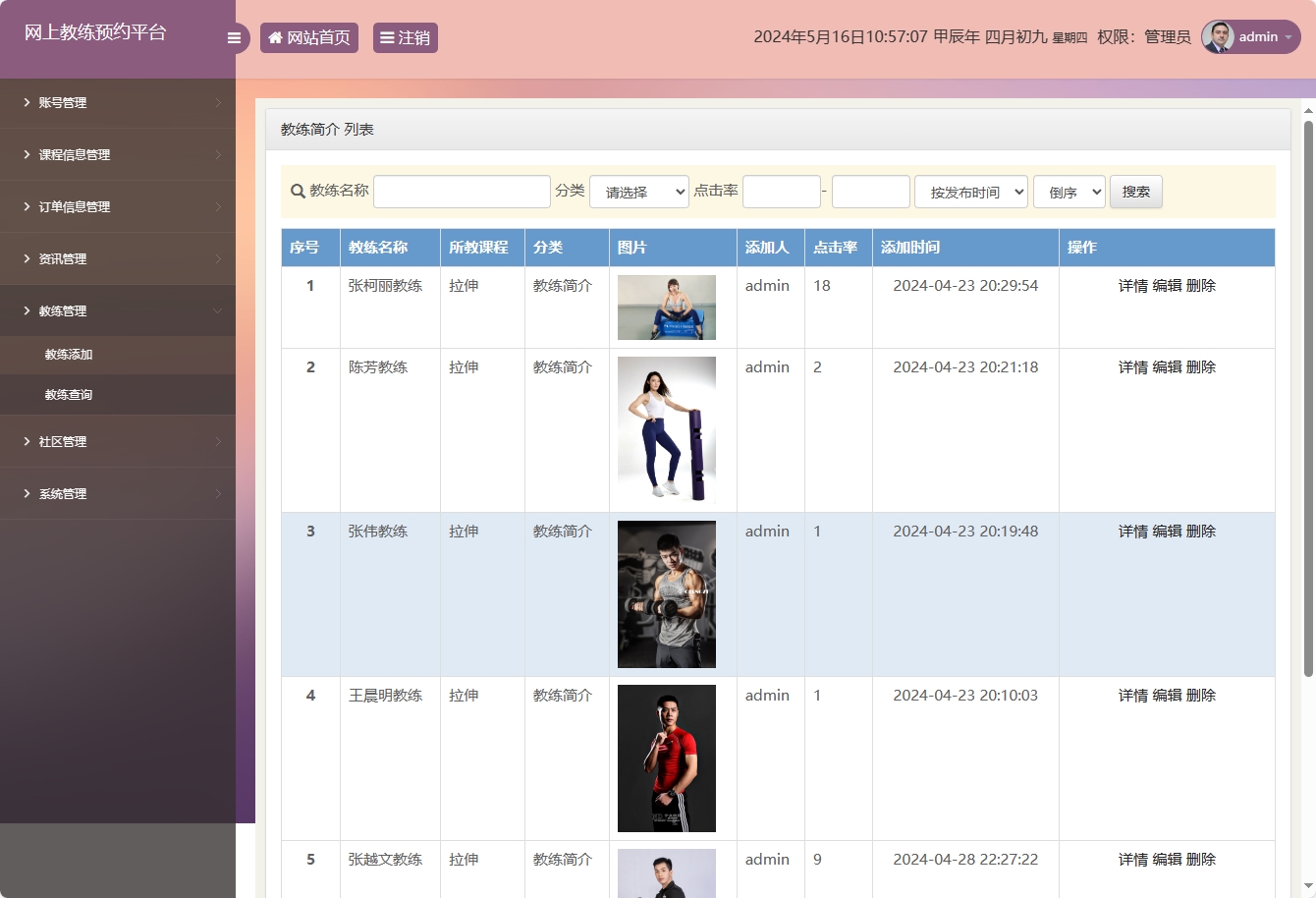Click the admin avatar image in the header
The image size is (1316, 898).
1218,37
